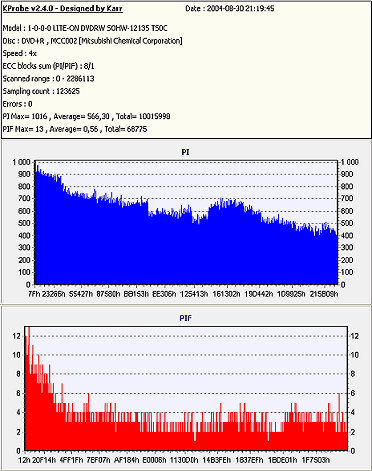Click the "PI Max= 1016" statistics line
Screen dimensions: 372x471
87,116
